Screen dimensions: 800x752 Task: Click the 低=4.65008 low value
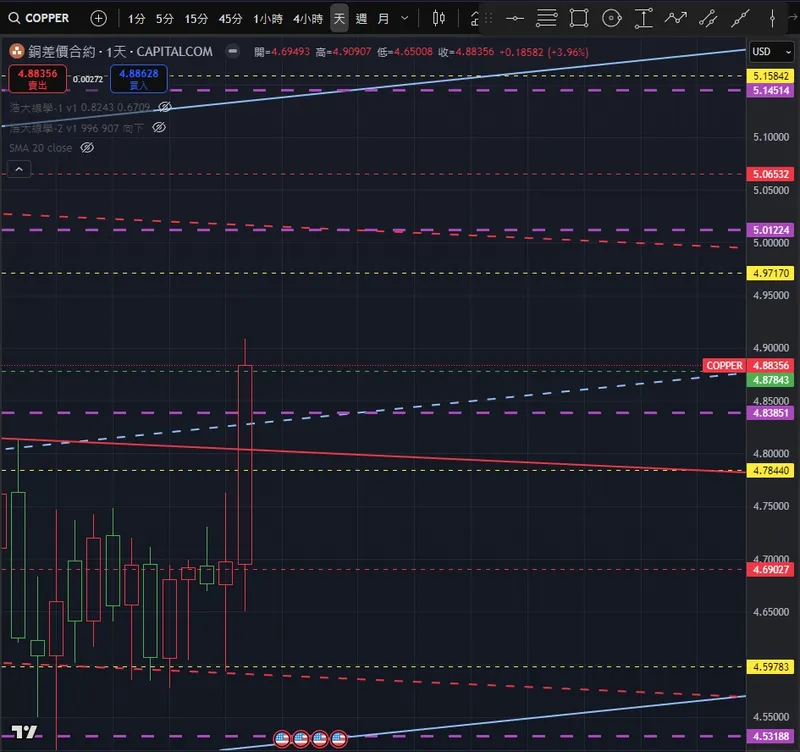tap(405, 52)
